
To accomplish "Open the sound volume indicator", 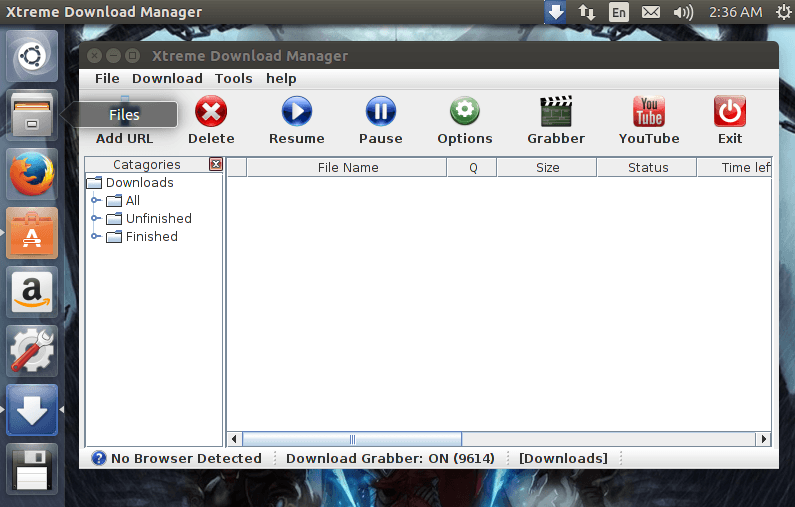I will pyautogui.click(x=683, y=12).
